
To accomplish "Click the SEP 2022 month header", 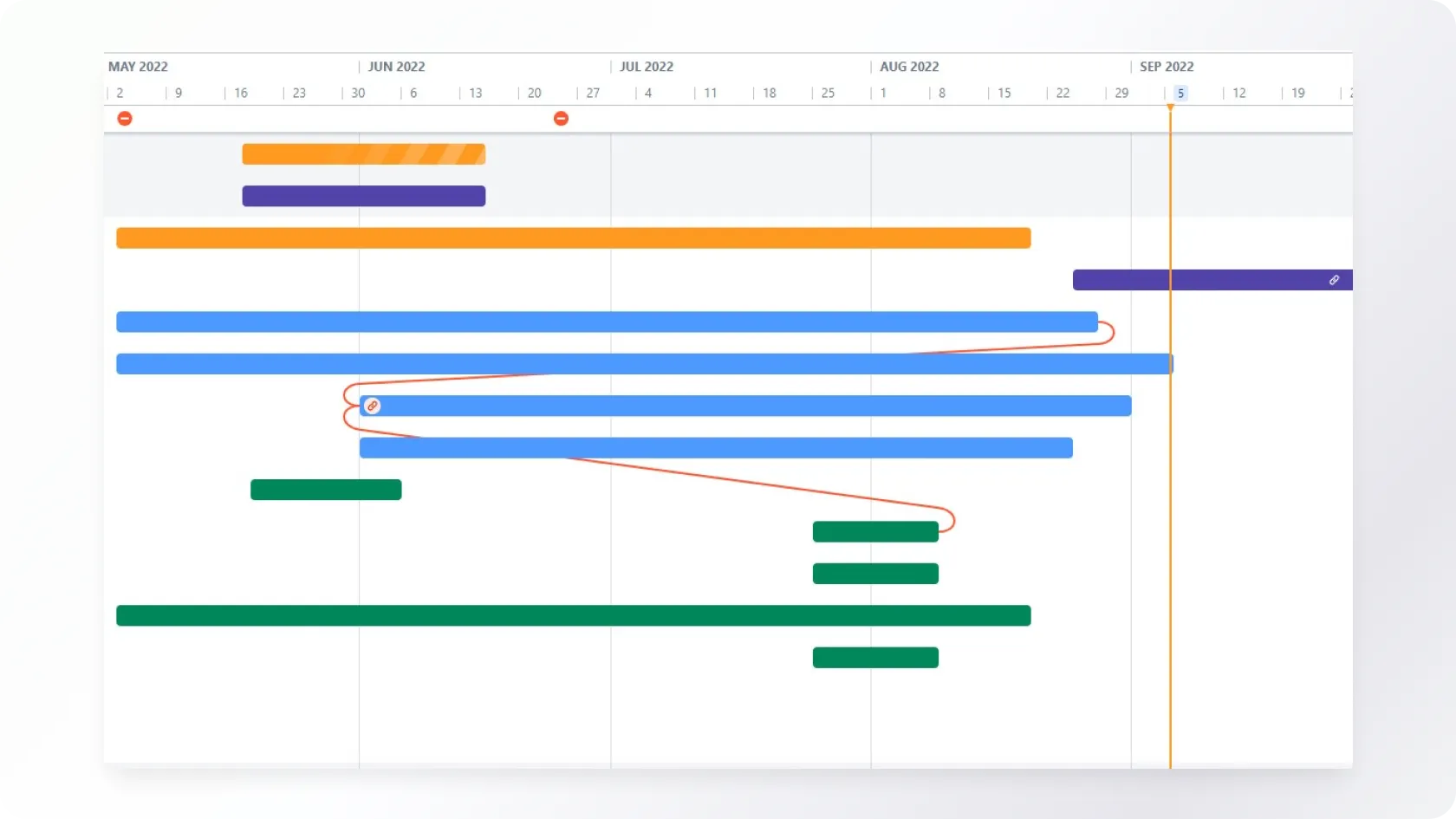I will tap(1166, 67).
